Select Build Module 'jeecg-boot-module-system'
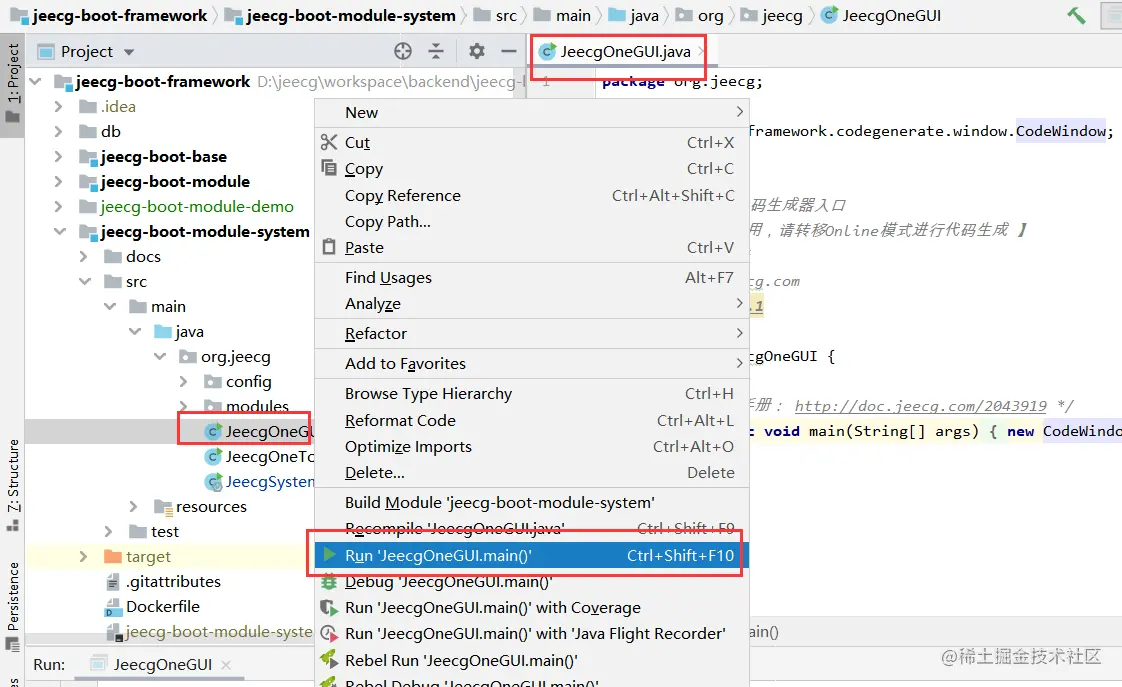This screenshot has height=687, width=1122. tap(532, 502)
